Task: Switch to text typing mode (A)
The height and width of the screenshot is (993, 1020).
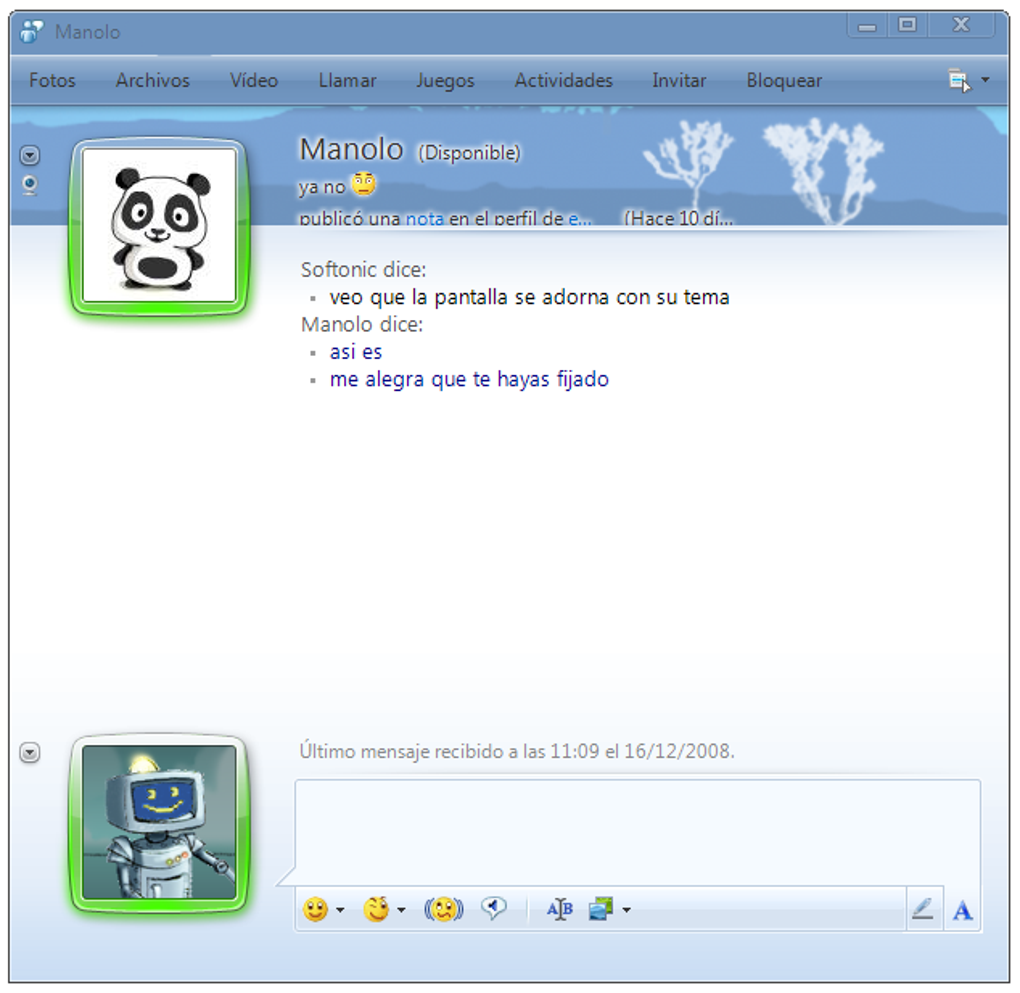Action: 962,910
